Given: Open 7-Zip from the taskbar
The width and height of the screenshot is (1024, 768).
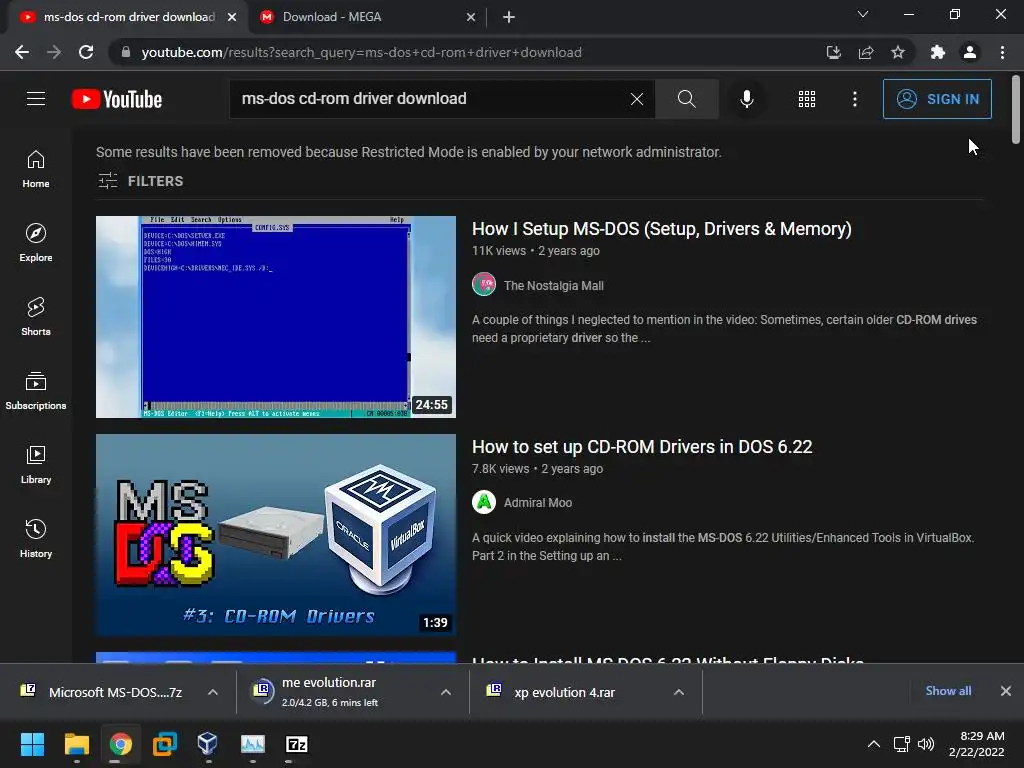Looking at the screenshot, I should point(296,744).
